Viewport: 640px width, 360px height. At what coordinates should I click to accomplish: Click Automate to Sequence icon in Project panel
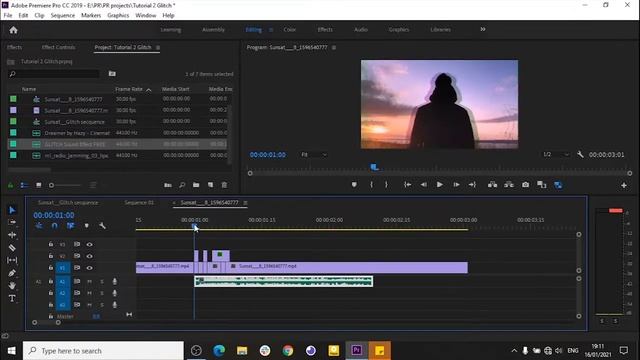click(168, 185)
